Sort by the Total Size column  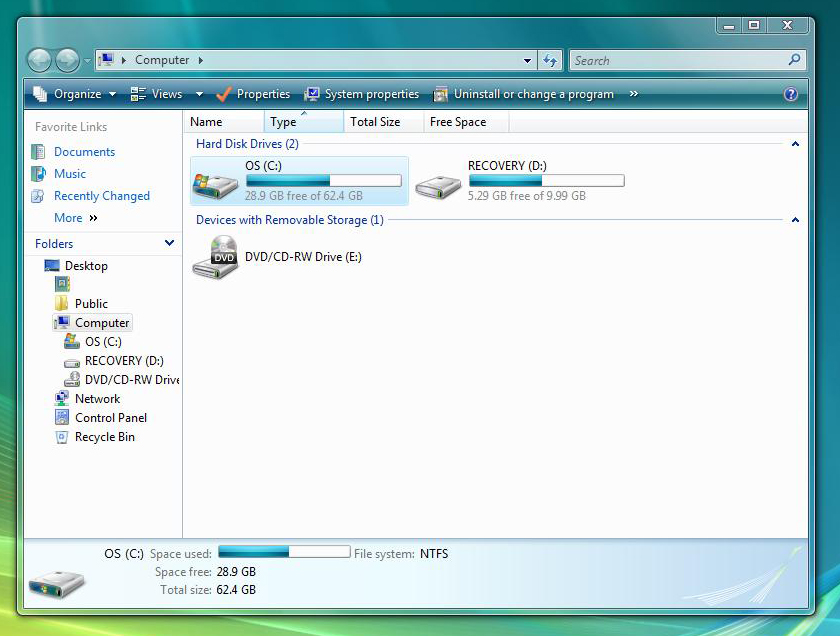point(384,122)
